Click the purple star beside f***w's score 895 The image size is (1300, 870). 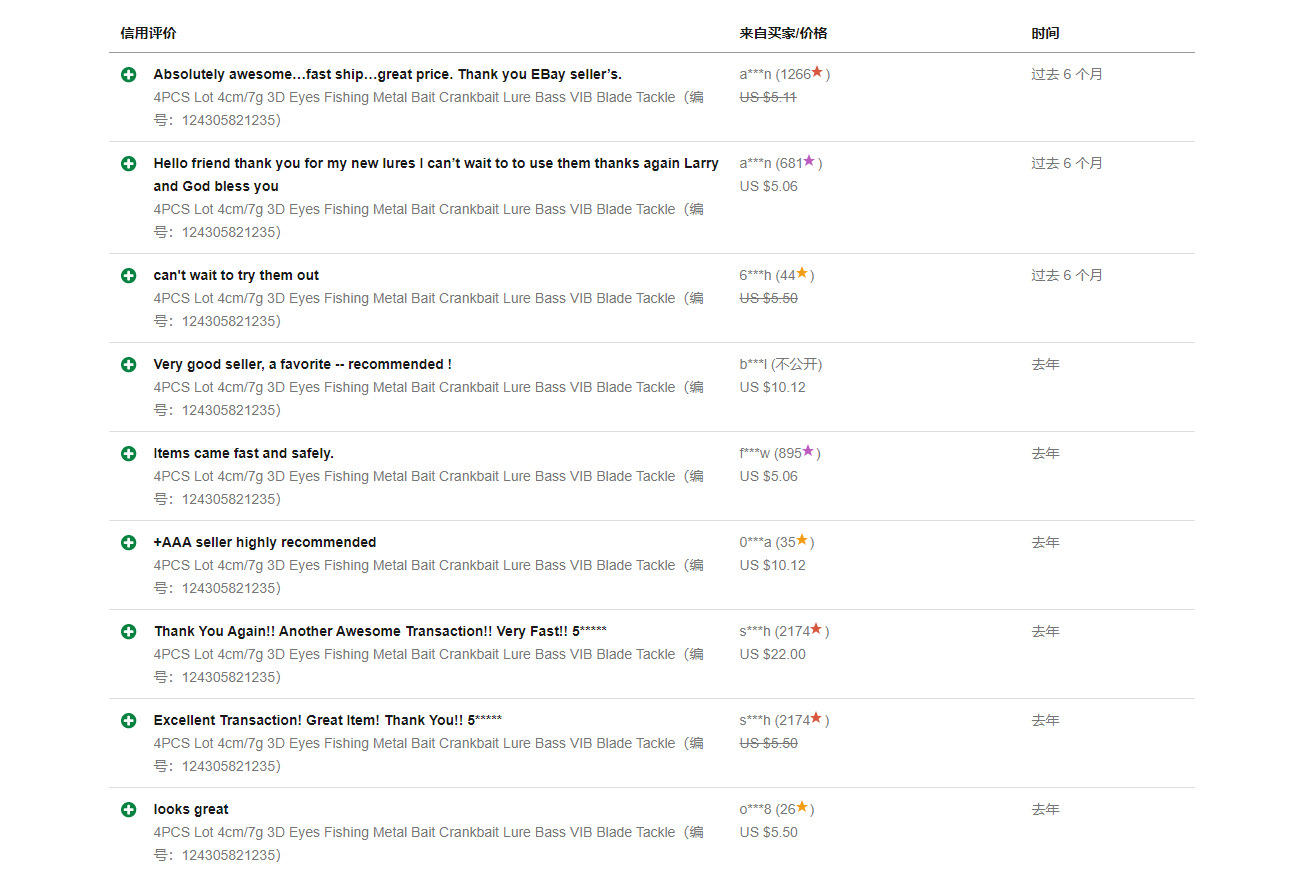808,451
